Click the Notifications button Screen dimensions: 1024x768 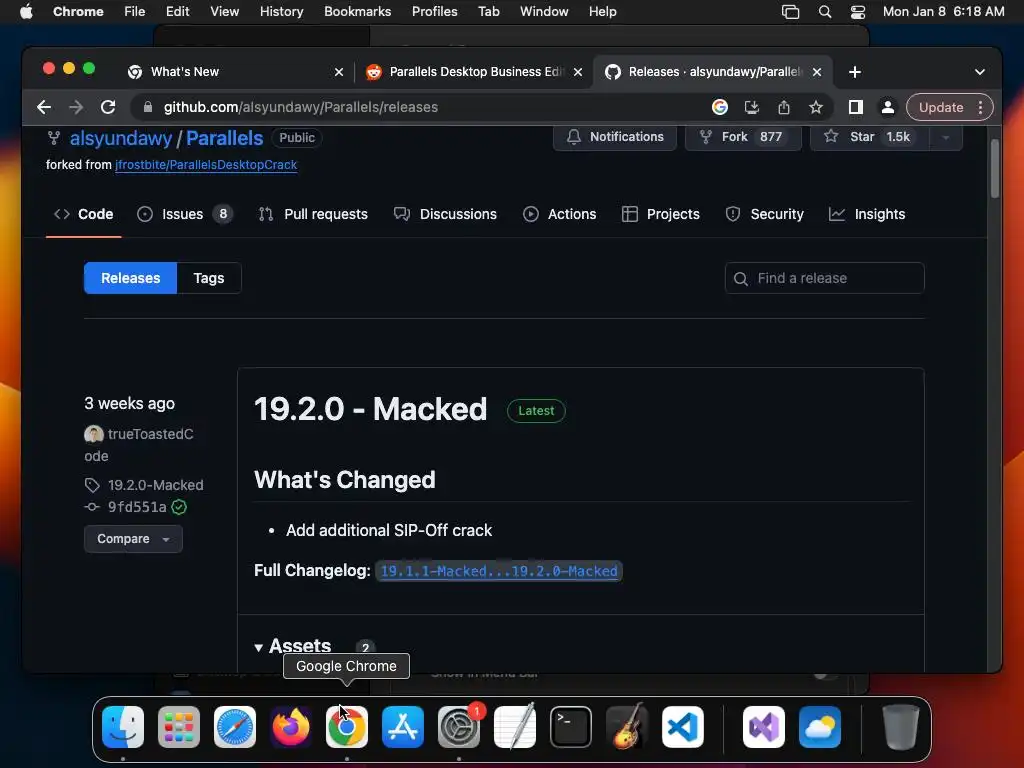pyautogui.click(x=615, y=136)
